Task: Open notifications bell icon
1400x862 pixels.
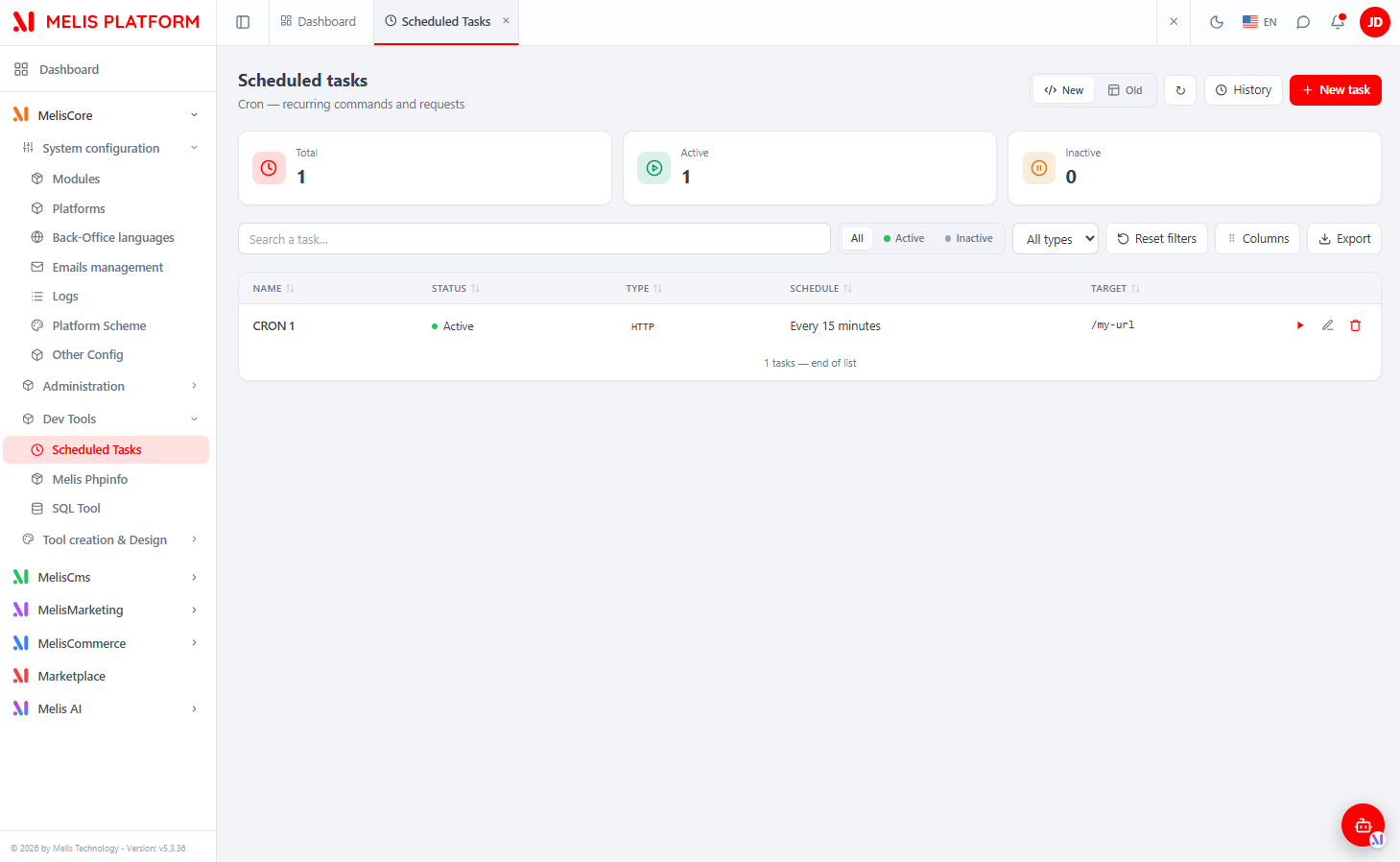Action: pos(1338,22)
